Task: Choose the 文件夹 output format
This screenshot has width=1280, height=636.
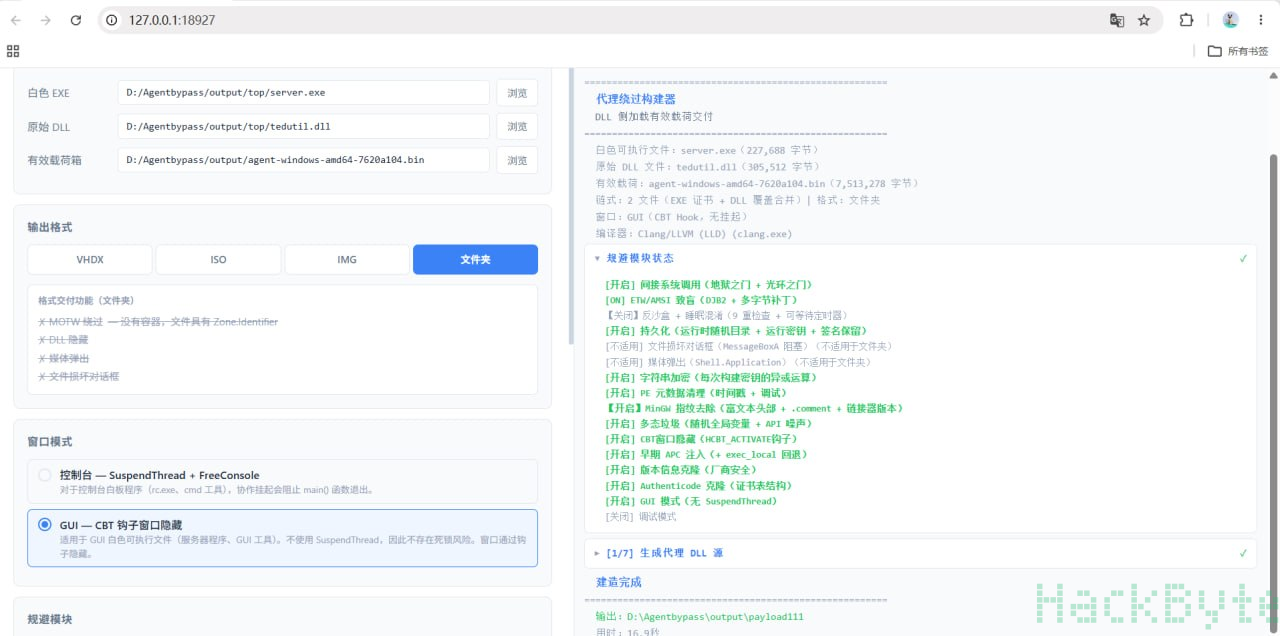Action: click(x=475, y=260)
